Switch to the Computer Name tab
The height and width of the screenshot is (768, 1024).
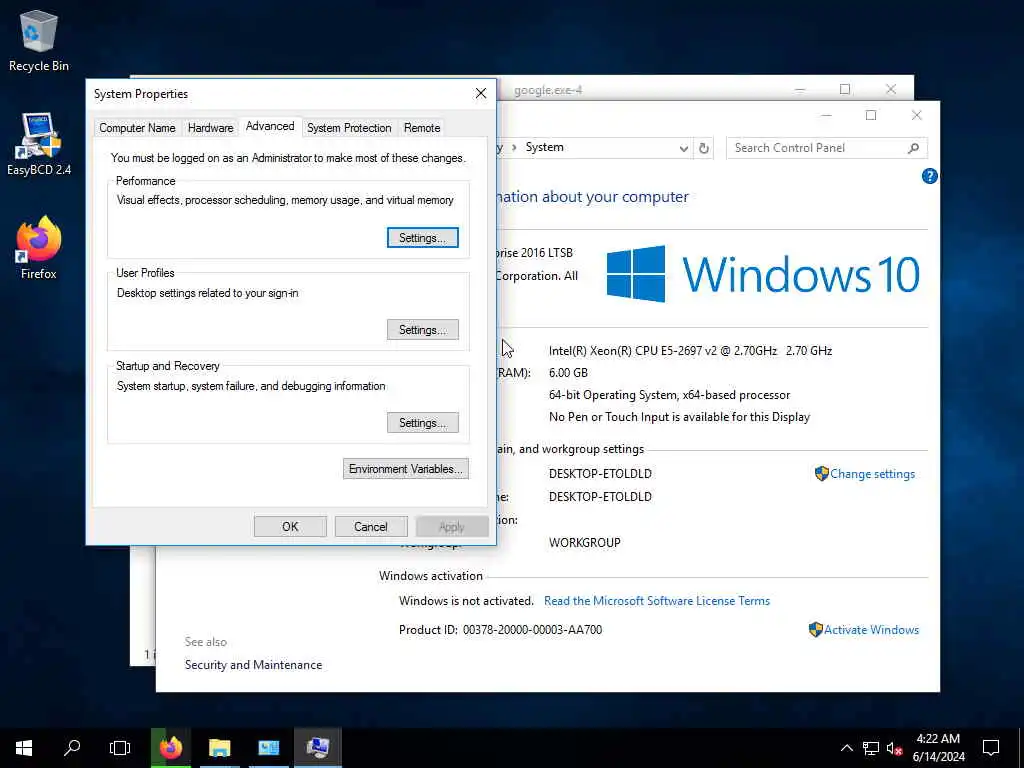137,128
